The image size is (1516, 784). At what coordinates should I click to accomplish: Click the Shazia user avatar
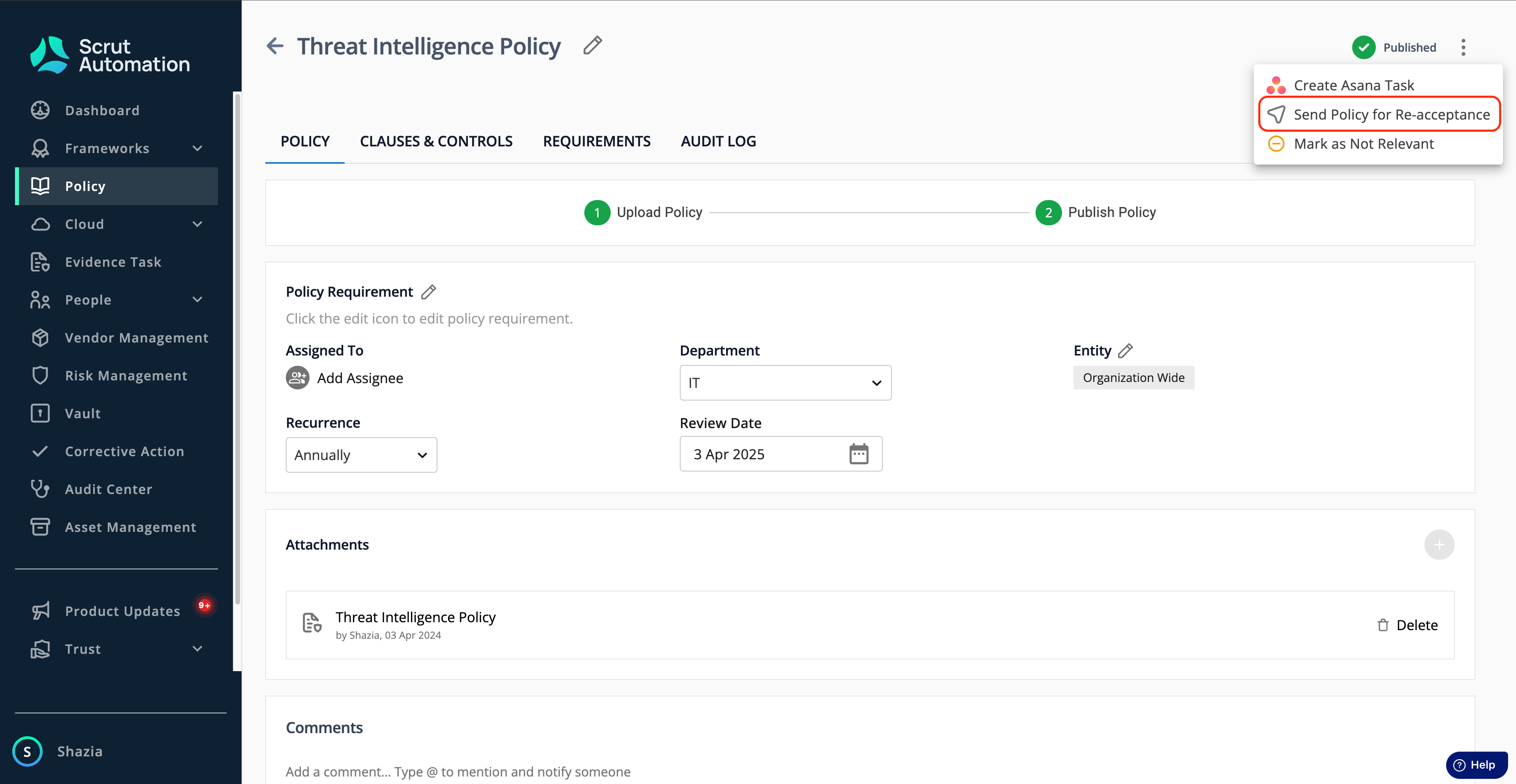[27, 751]
